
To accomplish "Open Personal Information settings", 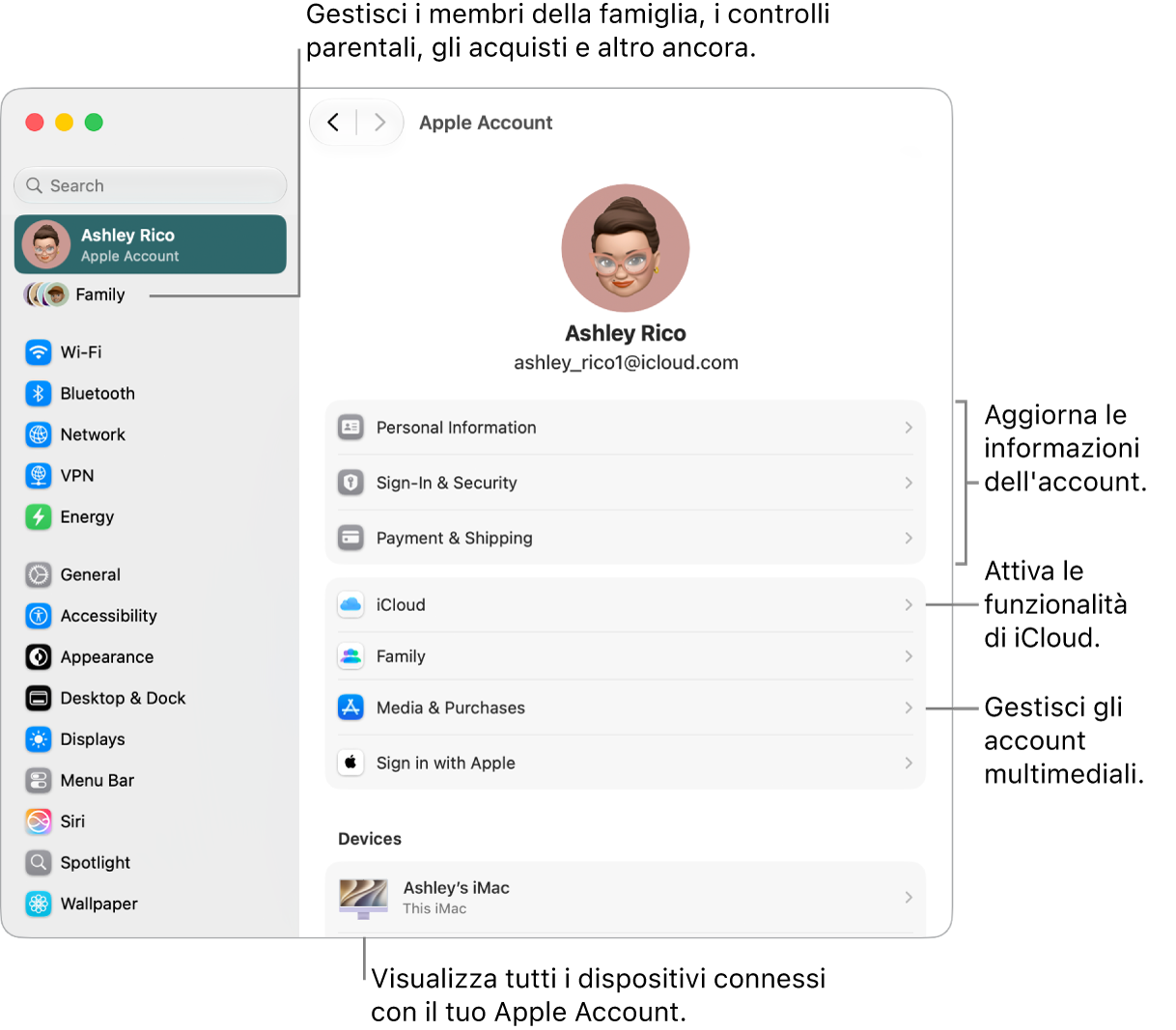I will (626, 427).
